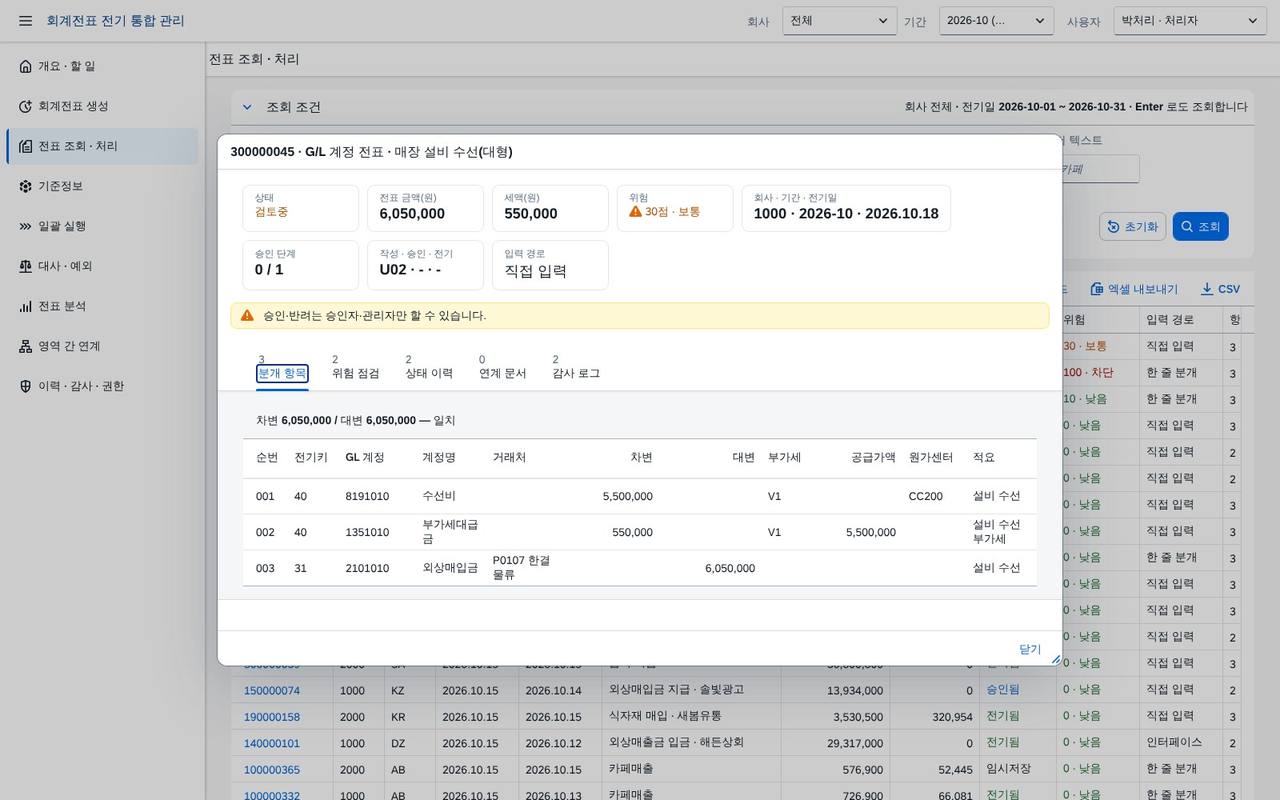This screenshot has height=800, width=1280.
Task: Open voucher 100000365 link in the list
Action: pyautogui.click(x=272, y=770)
